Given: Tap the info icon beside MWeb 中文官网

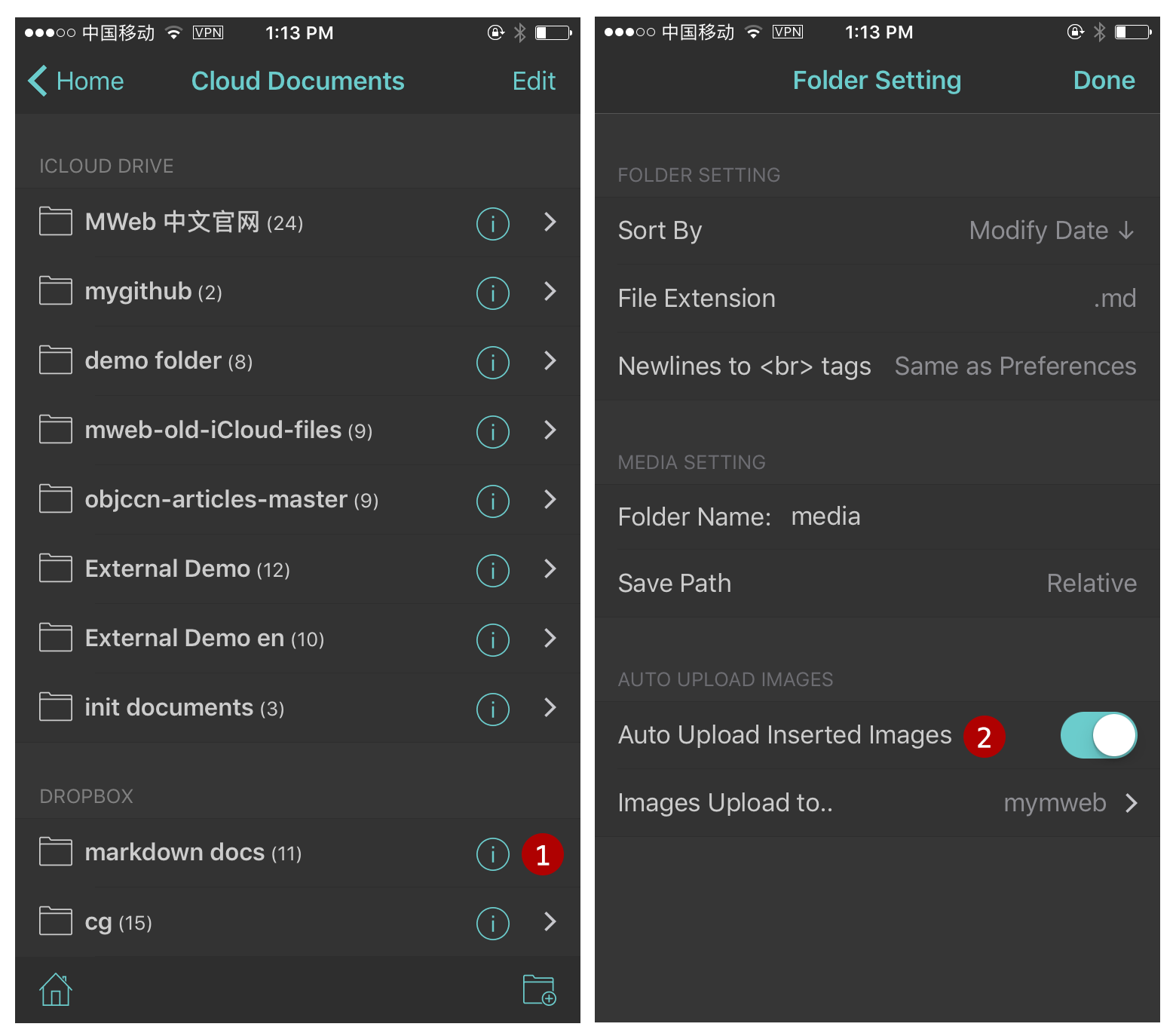Looking at the screenshot, I should pos(492,223).
